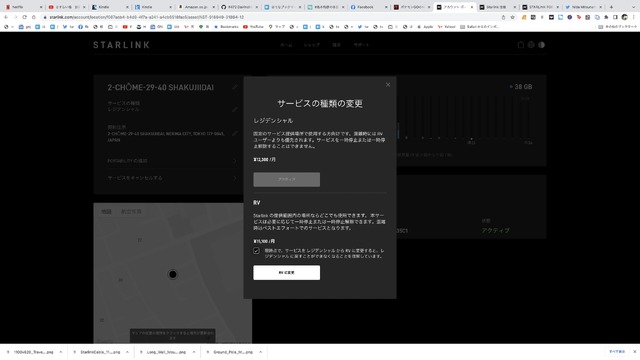The width and height of the screenshot is (640, 360).
Task: Bookmark this page with star icon
Action: tap(513, 17)
